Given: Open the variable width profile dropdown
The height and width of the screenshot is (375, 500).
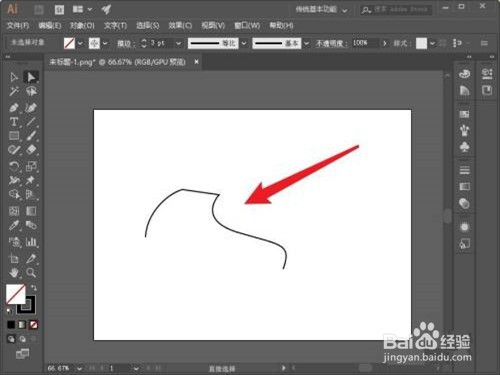Looking at the screenshot, I should (244, 43).
